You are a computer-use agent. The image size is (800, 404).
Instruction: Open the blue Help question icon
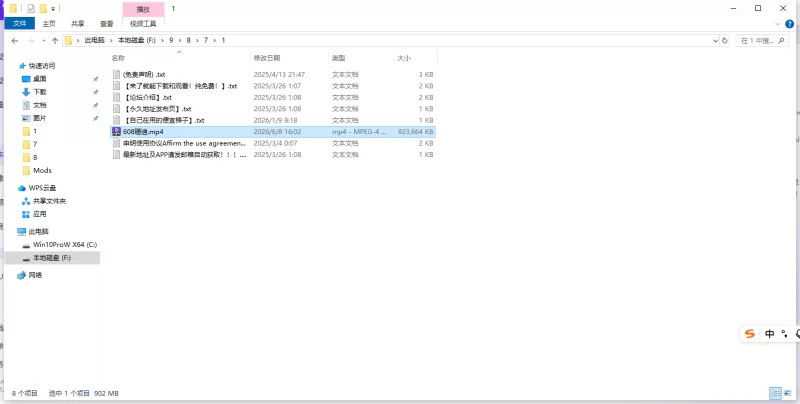pos(789,23)
